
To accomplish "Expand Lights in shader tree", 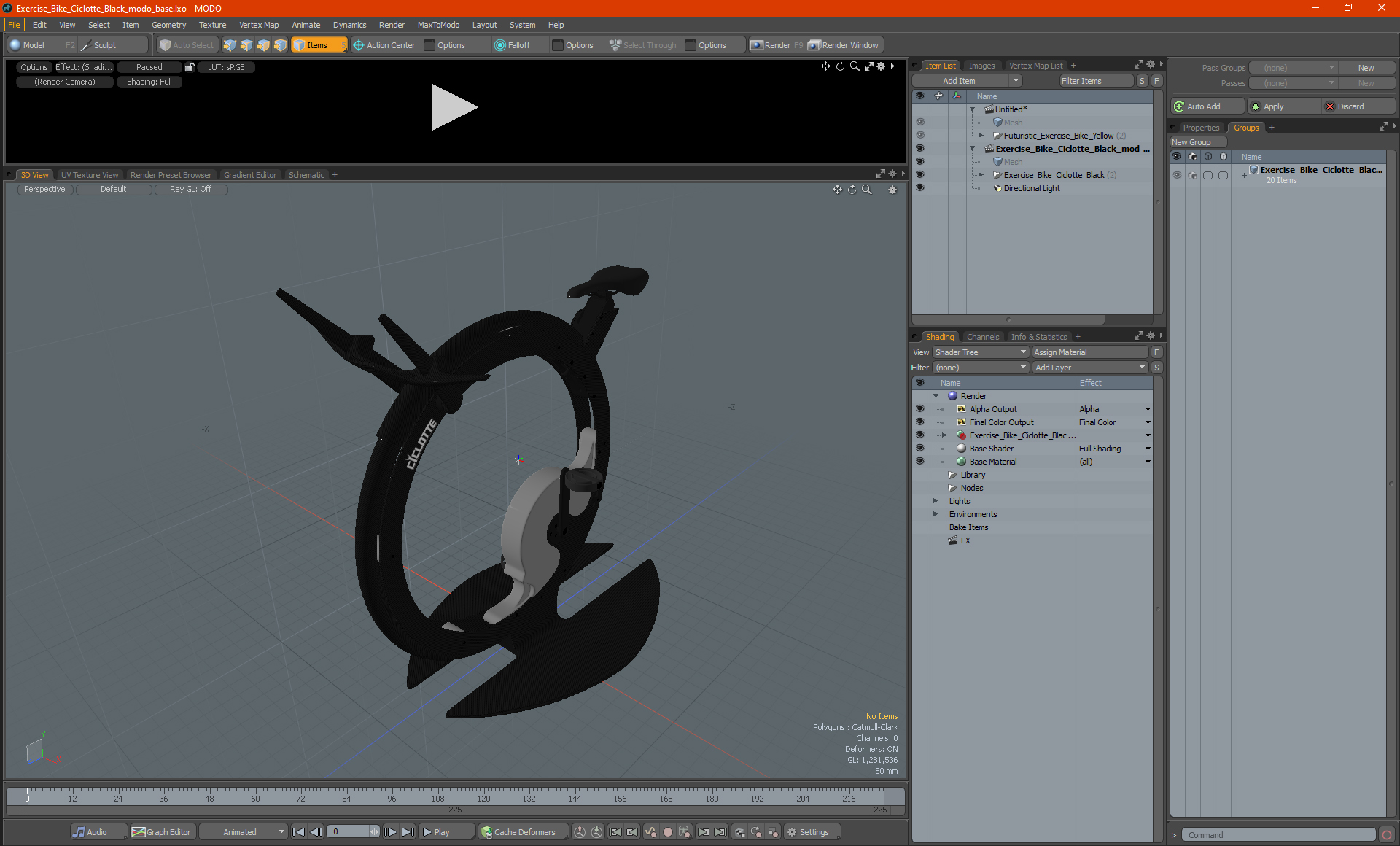I will 936,501.
